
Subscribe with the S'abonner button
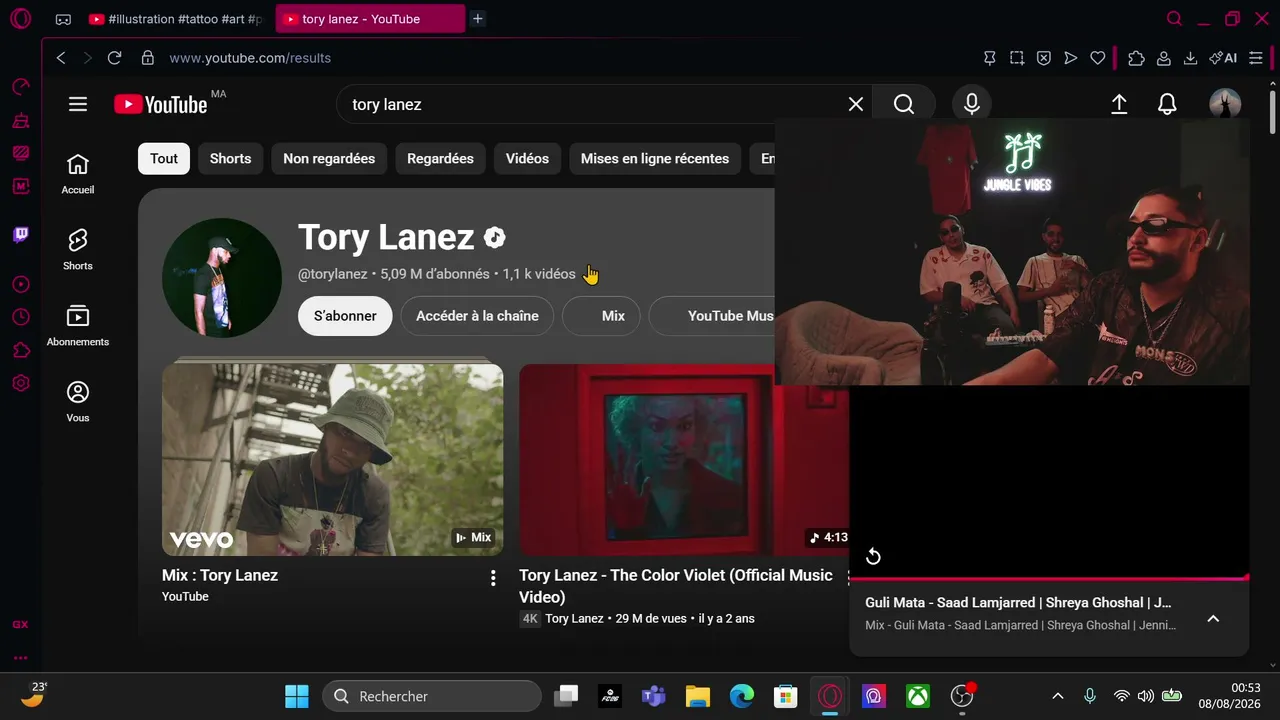click(345, 316)
